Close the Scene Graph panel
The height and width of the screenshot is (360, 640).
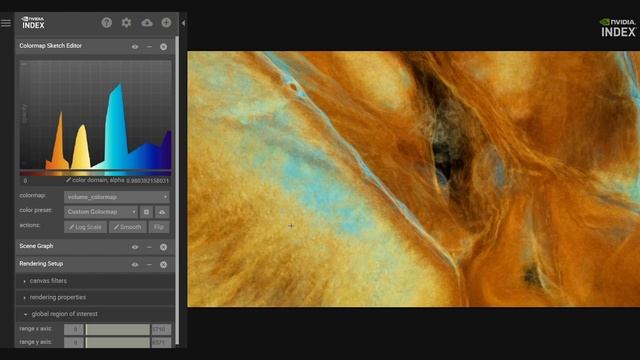[x=163, y=247]
